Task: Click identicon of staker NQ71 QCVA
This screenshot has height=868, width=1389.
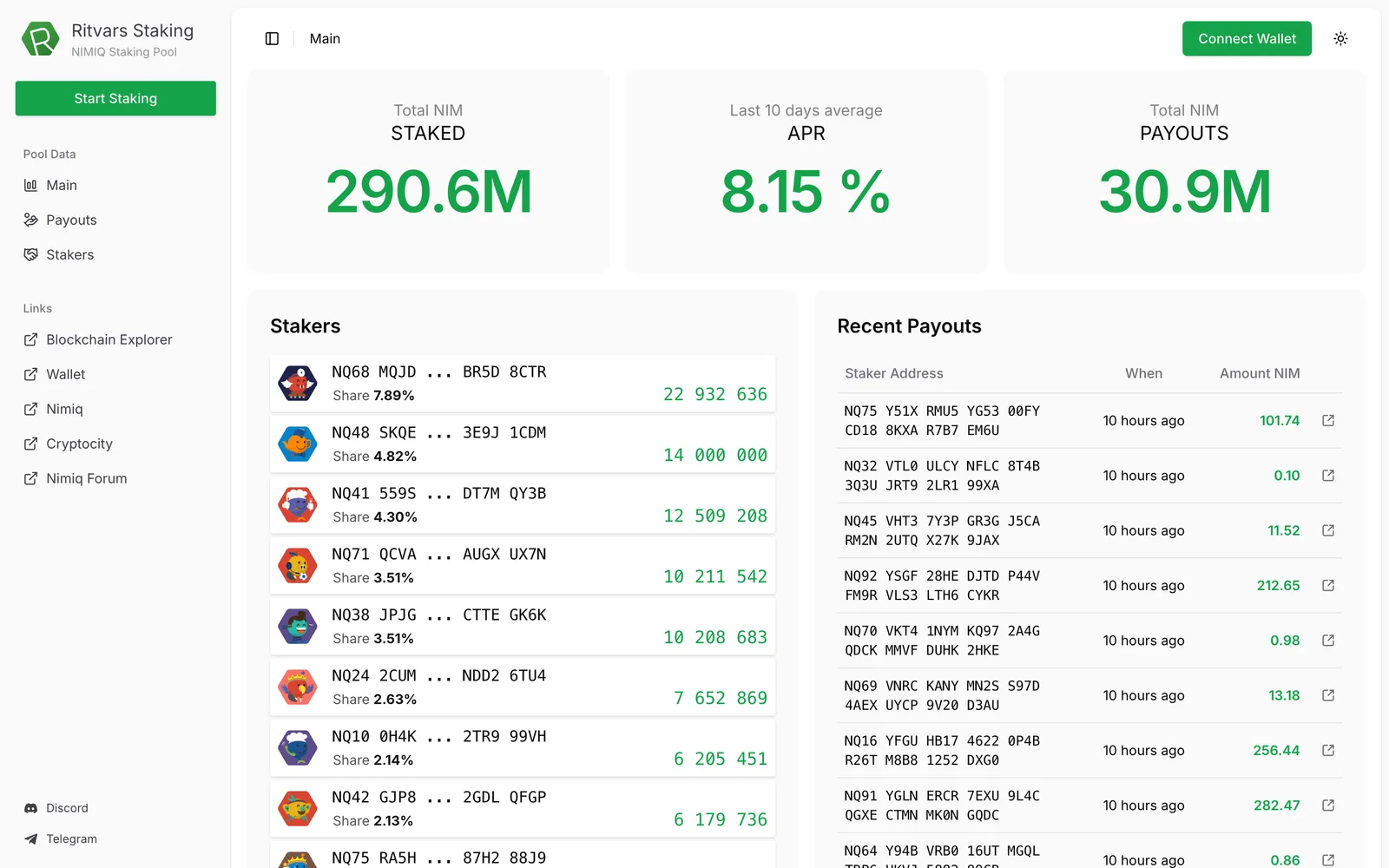Action: 298,565
